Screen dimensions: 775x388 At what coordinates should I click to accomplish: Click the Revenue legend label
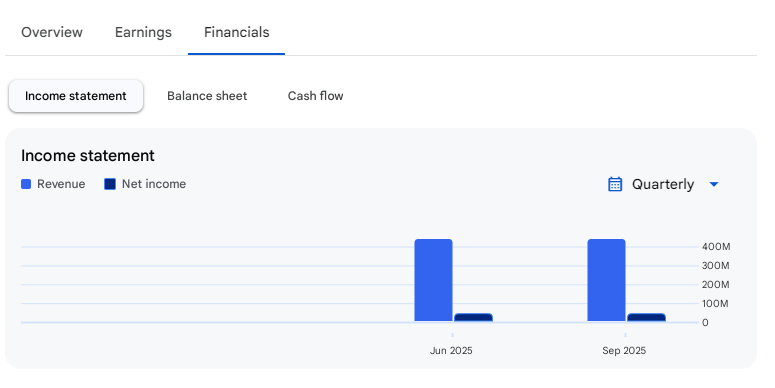61,184
